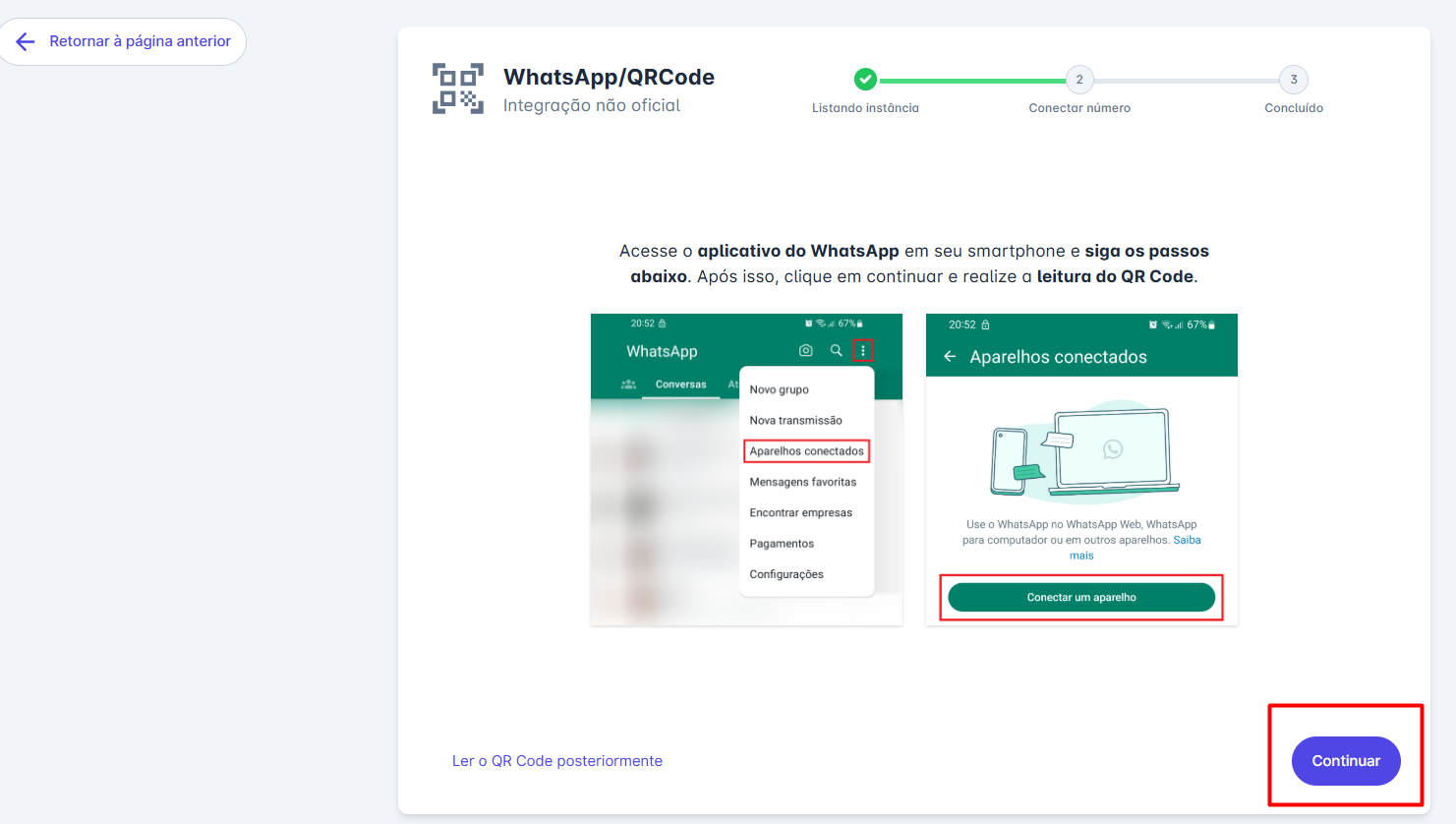
Task: Click the Listando instância step label
Action: pyautogui.click(x=865, y=108)
